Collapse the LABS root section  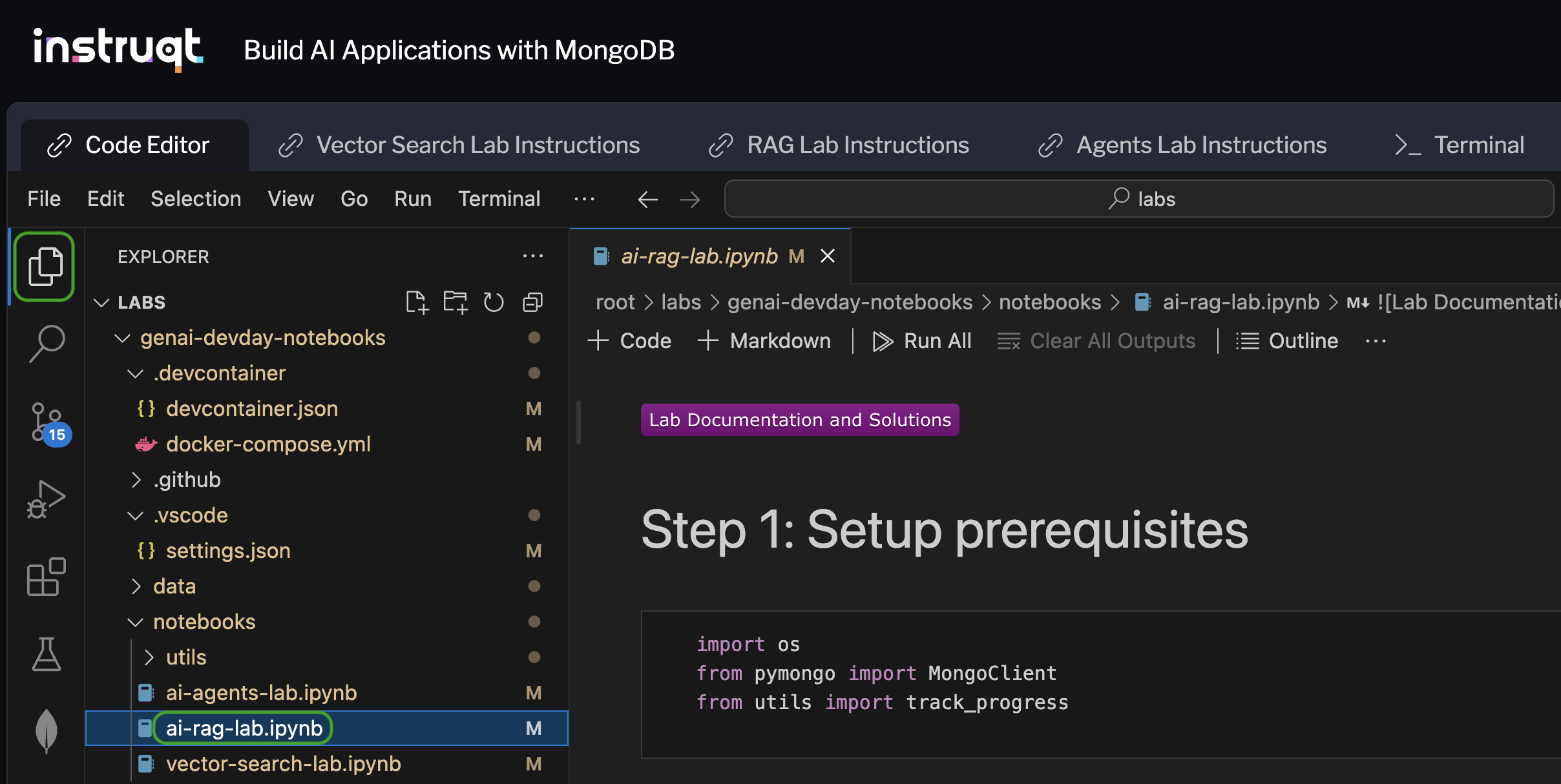click(x=101, y=302)
